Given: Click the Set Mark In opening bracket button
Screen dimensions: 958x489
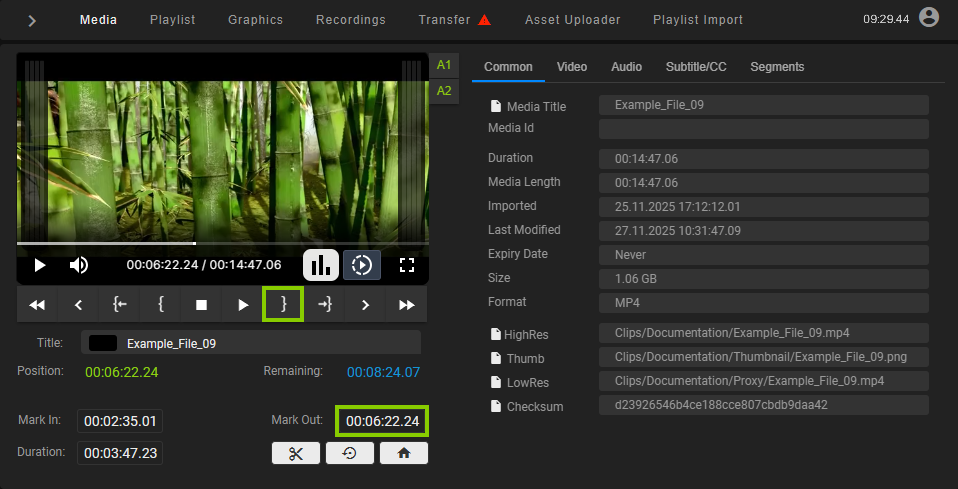Looking at the screenshot, I should [x=161, y=305].
